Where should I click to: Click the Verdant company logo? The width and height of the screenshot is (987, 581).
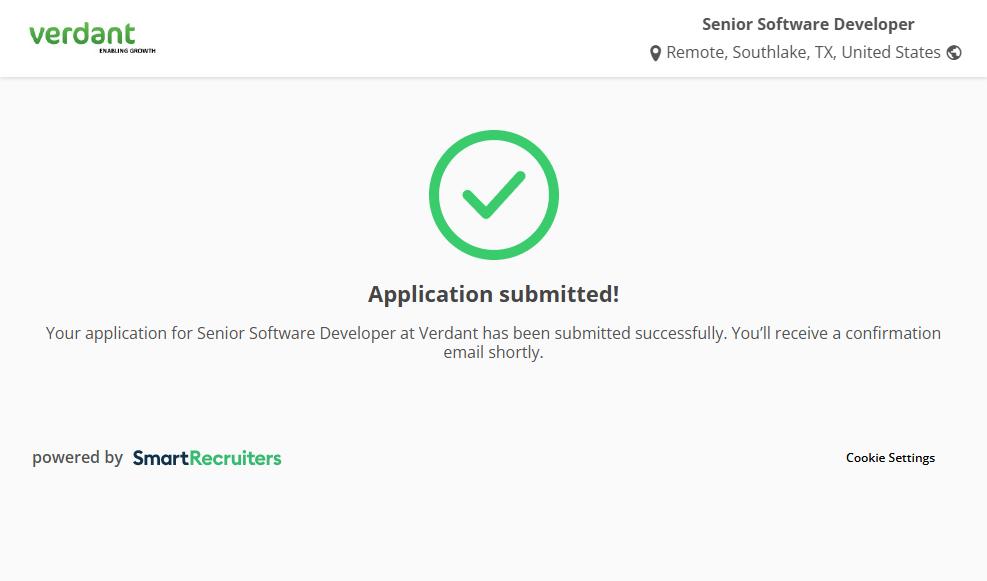82,35
